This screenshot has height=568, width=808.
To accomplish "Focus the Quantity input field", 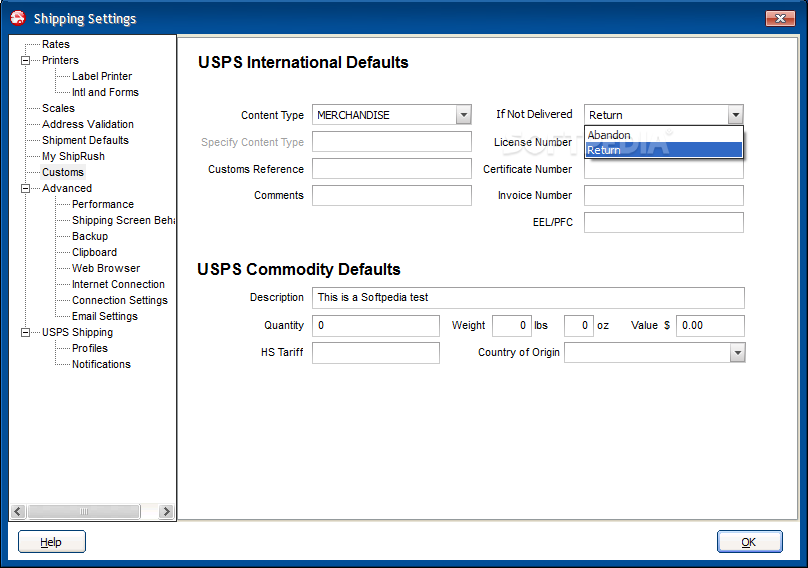I will click(x=376, y=325).
